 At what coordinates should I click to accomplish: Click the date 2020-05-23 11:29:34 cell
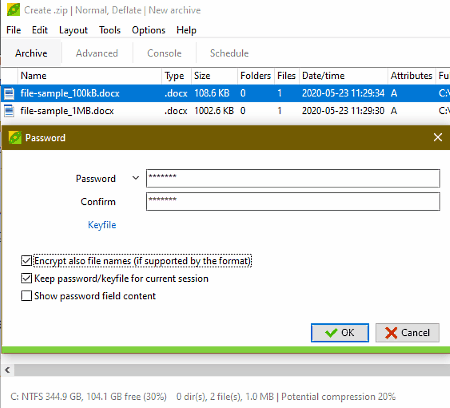(x=343, y=93)
